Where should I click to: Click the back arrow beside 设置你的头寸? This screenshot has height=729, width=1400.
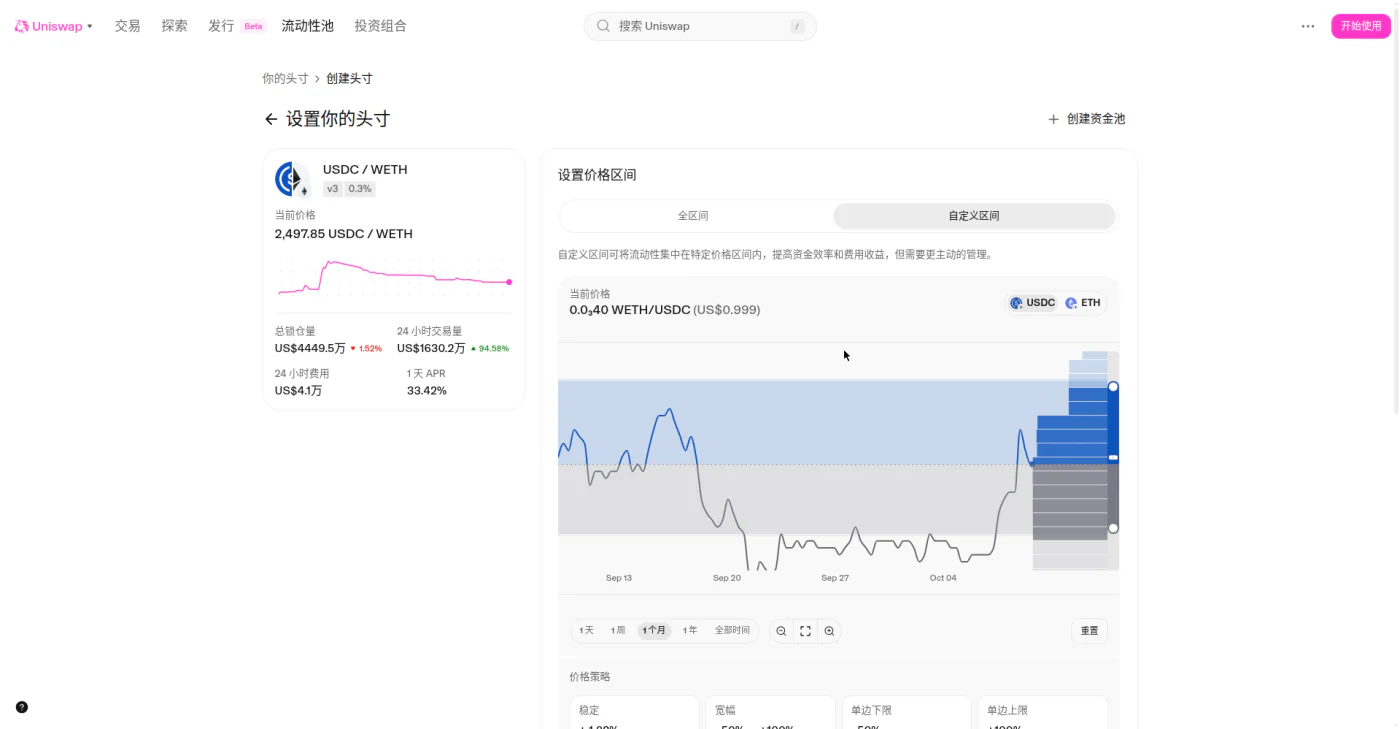pyautogui.click(x=271, y=119)
